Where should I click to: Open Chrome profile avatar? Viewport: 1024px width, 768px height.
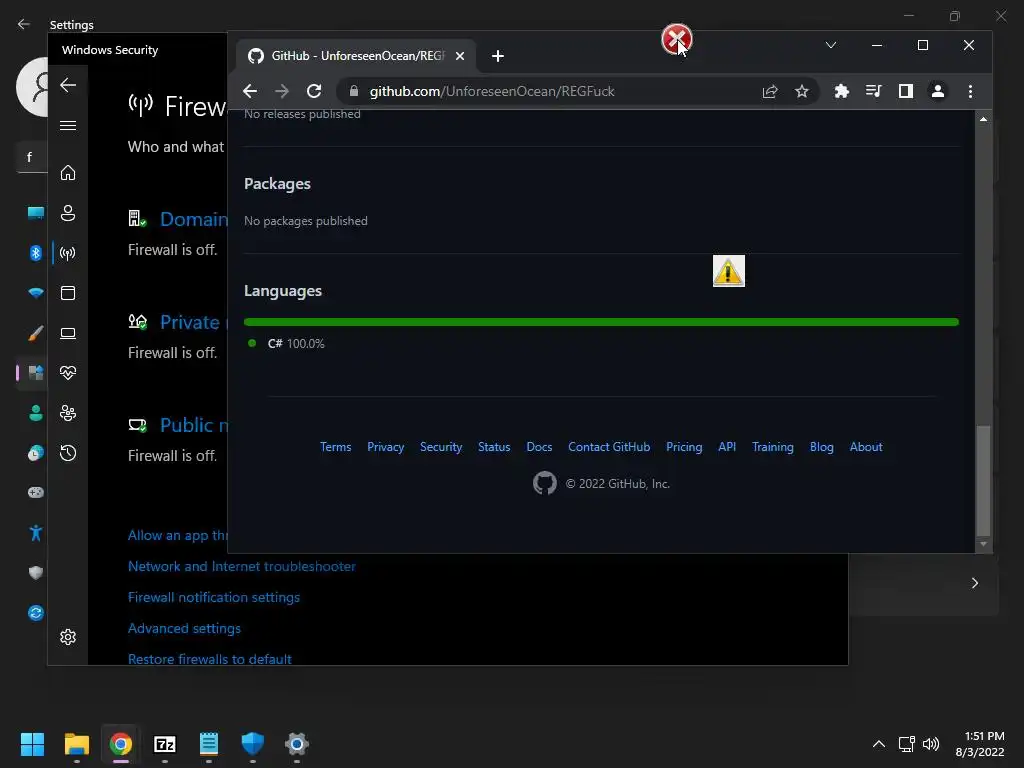pos(938,91)
